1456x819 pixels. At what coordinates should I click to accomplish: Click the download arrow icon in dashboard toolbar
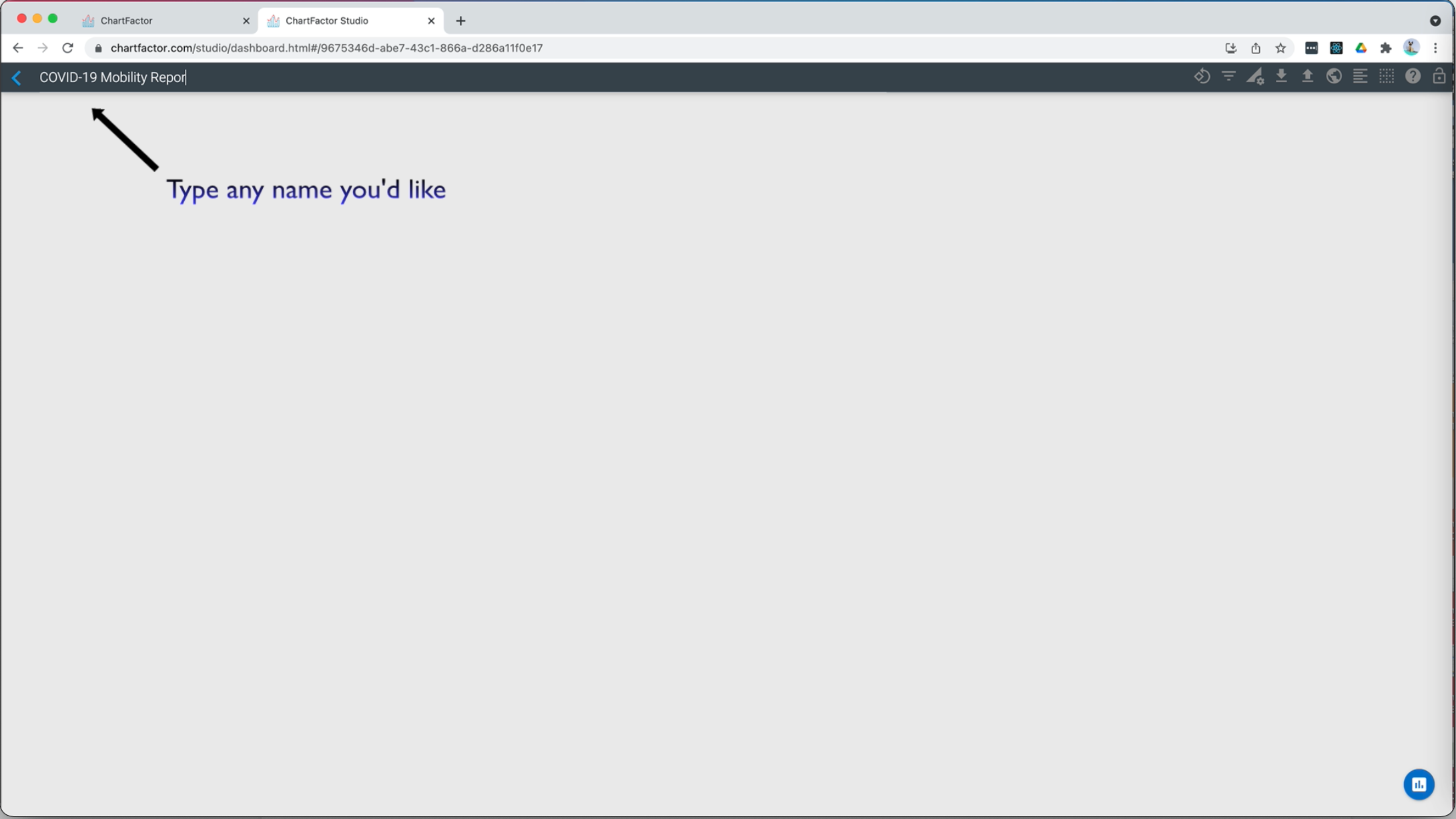click(x=1281, y=77)
